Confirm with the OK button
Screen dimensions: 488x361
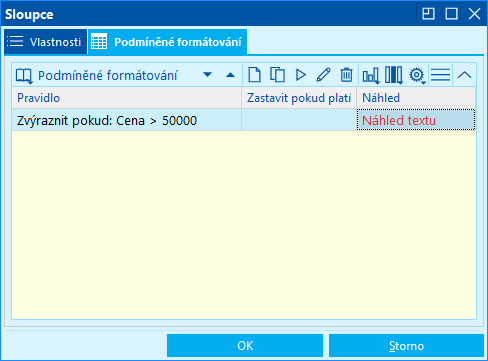[x=245, y=346]
